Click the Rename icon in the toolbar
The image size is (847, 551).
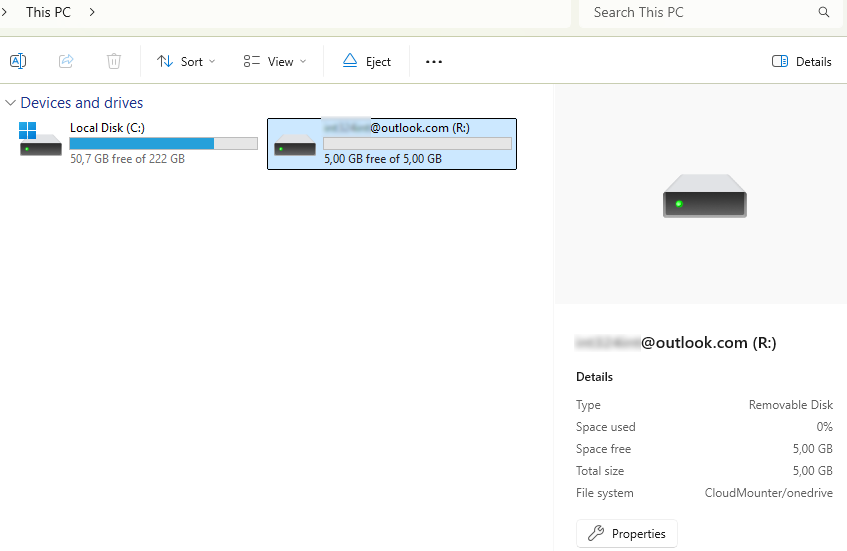(x=18, y=61)
